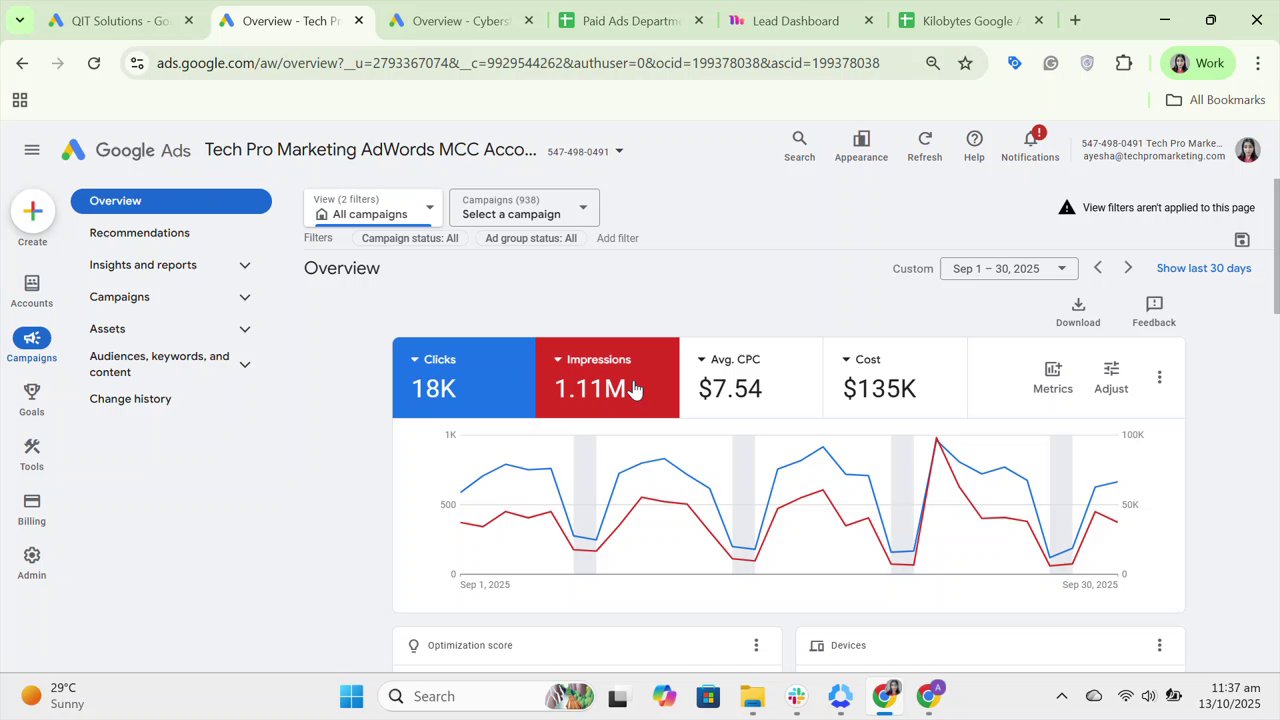Open the Feedback form
This screenshot has width=1280, height=720.
pyautogui.click(x=1154, y=311)
